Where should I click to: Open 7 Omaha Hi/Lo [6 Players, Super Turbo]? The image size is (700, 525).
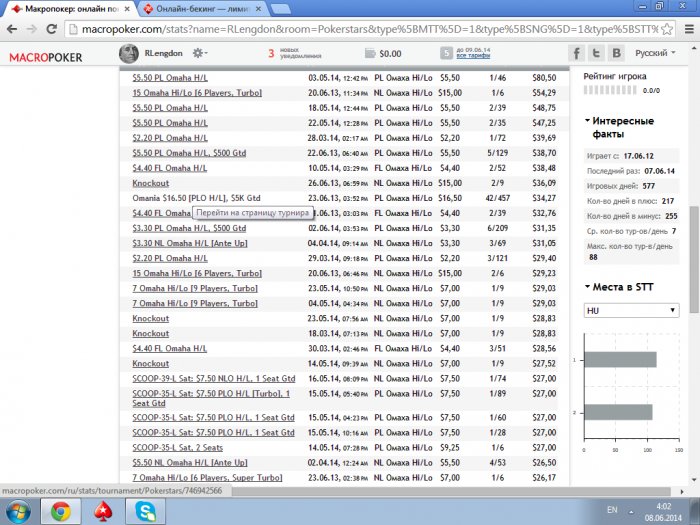point(207,478)
